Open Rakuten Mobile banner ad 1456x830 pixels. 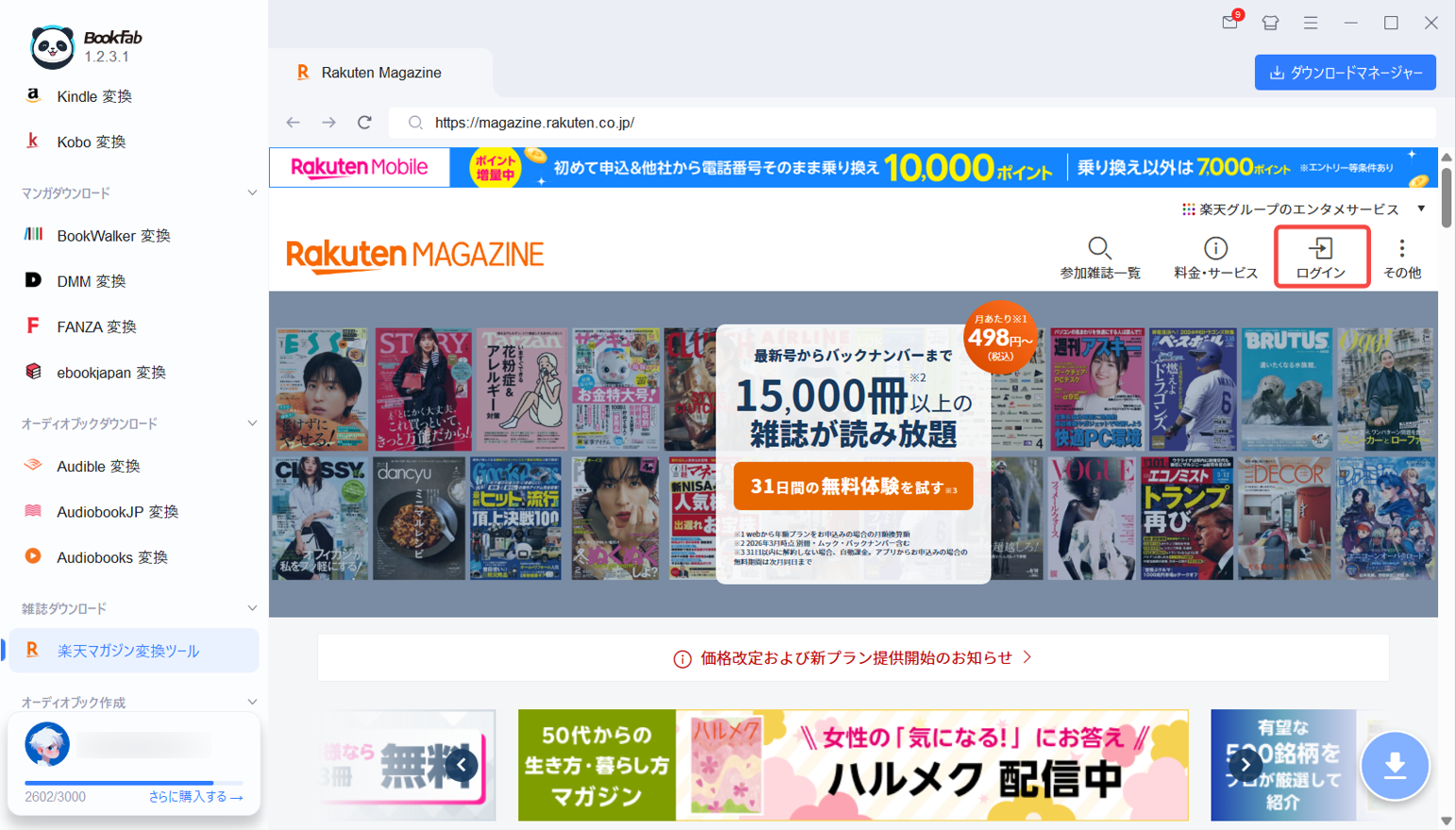pos(853,168)
